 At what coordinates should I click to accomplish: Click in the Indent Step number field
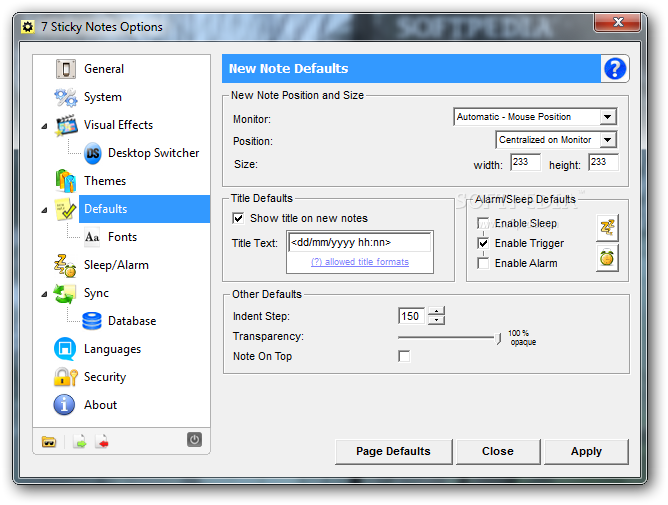(x=411, y=316)
